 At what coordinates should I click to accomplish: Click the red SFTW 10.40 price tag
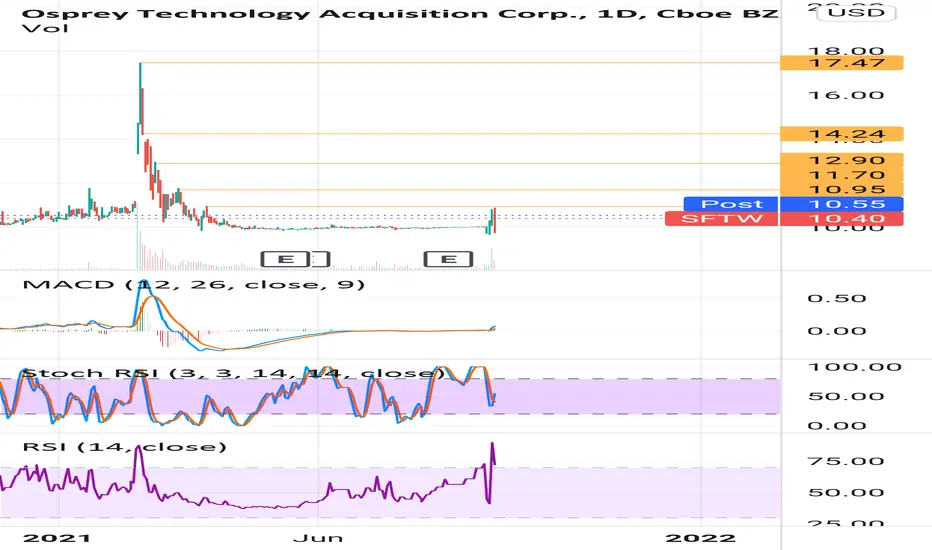pyautogui.click(x=784, y=218)
